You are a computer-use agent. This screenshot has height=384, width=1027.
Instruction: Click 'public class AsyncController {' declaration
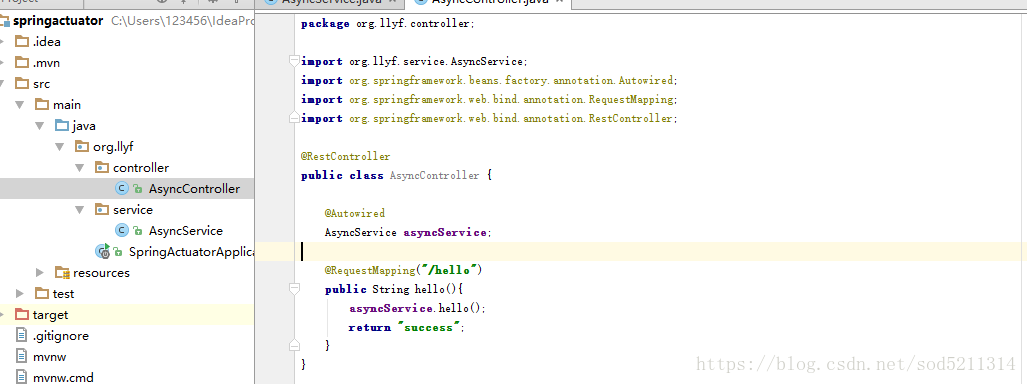[x=396, y=176]
